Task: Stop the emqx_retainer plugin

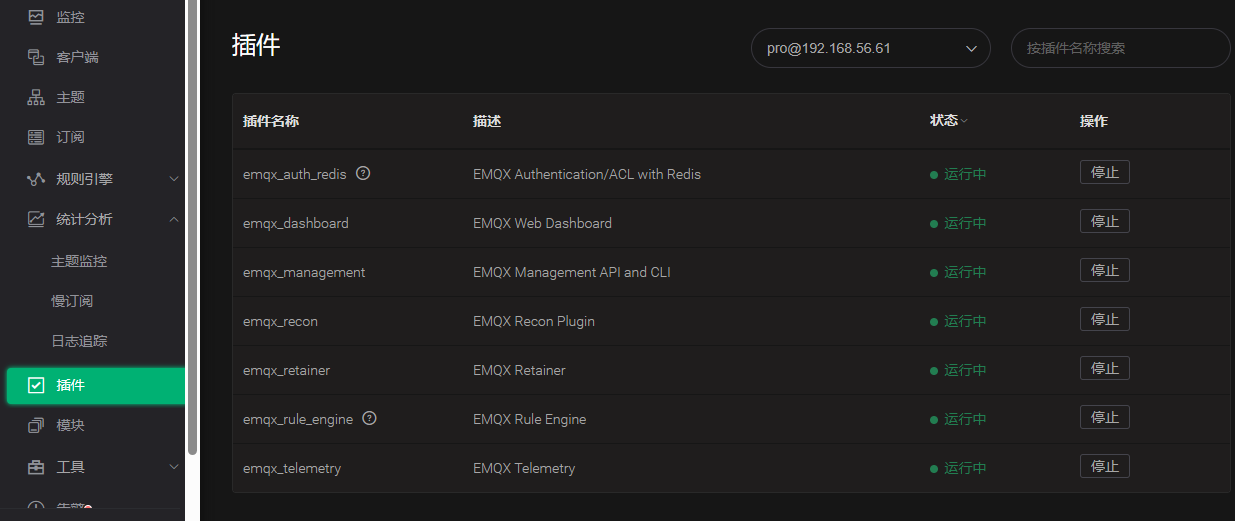Action: pos(1104,369)
